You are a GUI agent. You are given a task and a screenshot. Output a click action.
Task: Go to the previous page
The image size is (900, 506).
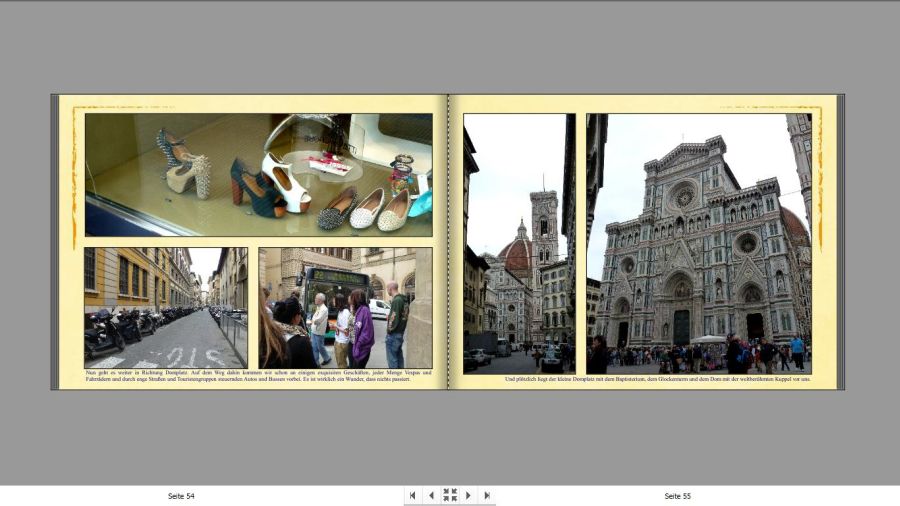[x=431, y=495]
